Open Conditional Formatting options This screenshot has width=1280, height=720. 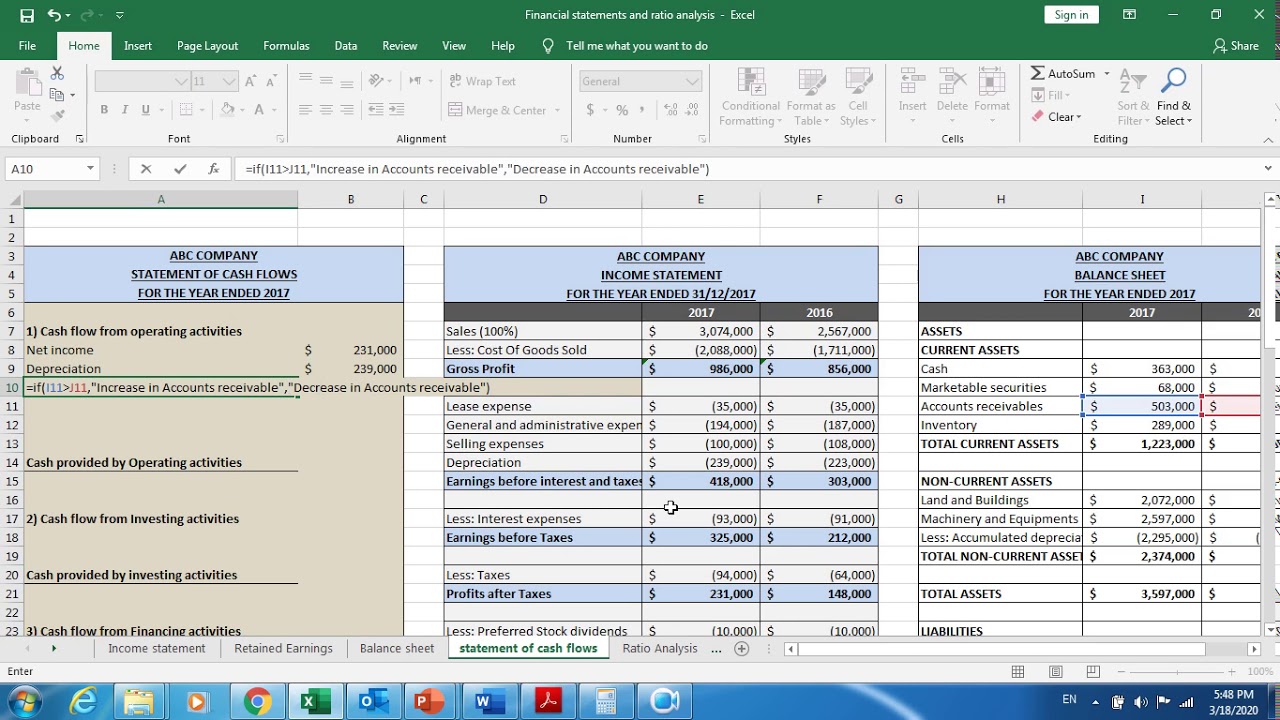(x=751, y=97)
